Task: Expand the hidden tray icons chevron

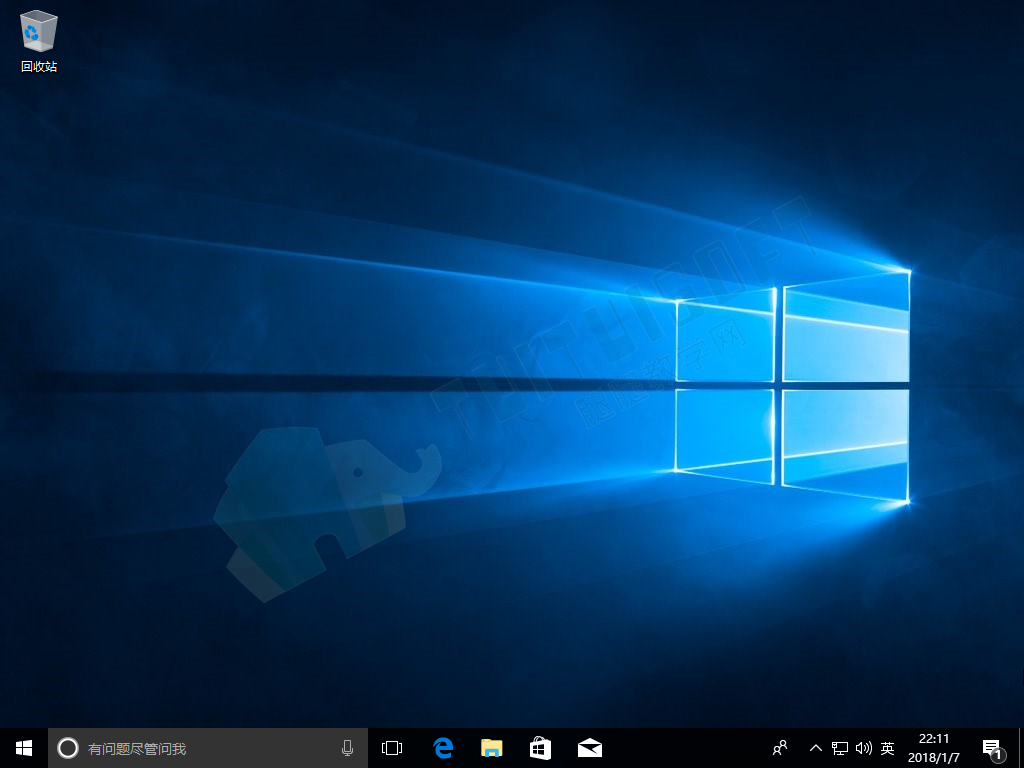Action: click(x=816, y=748)
